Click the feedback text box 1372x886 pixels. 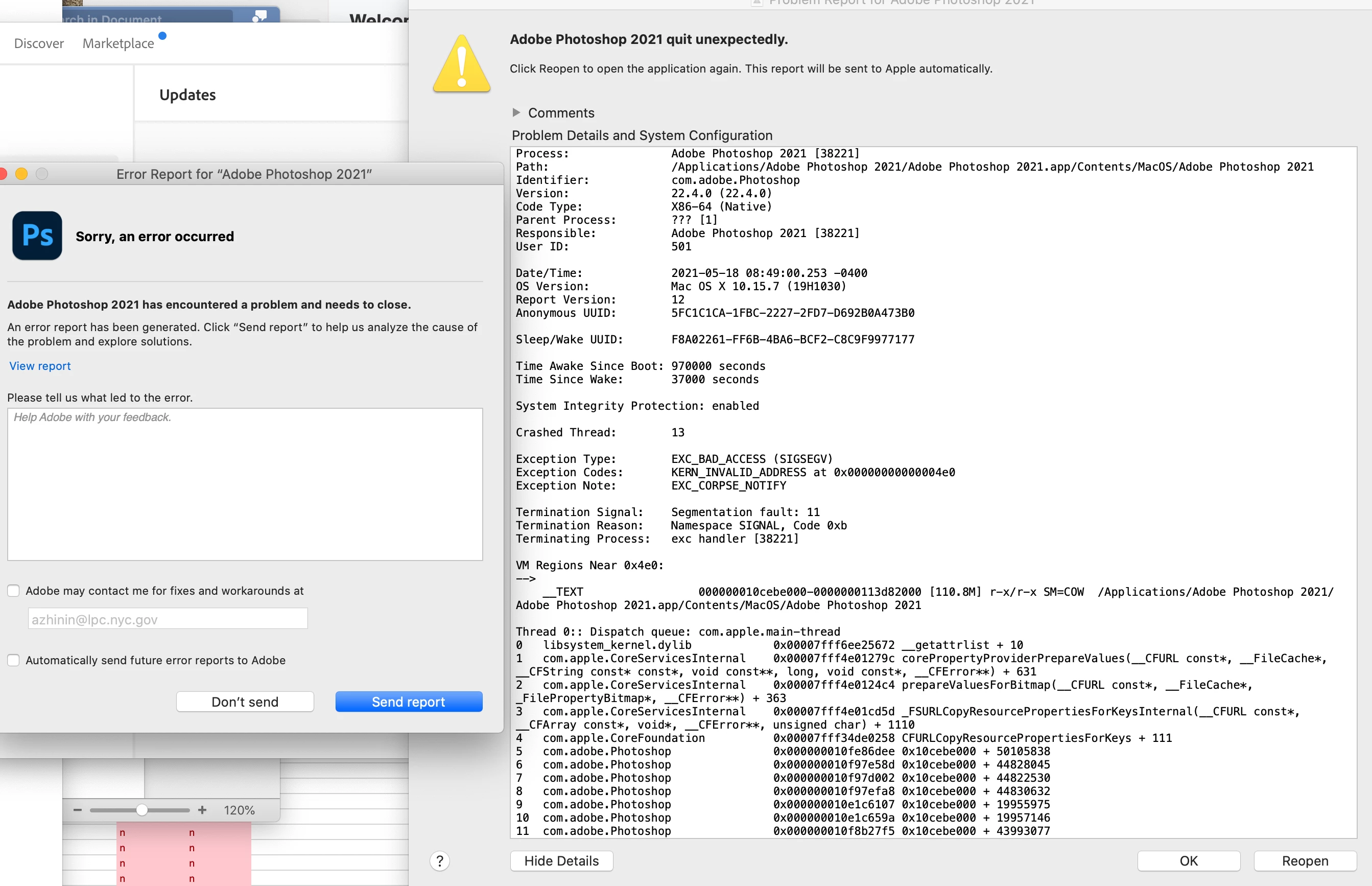[x=245, y=484]
